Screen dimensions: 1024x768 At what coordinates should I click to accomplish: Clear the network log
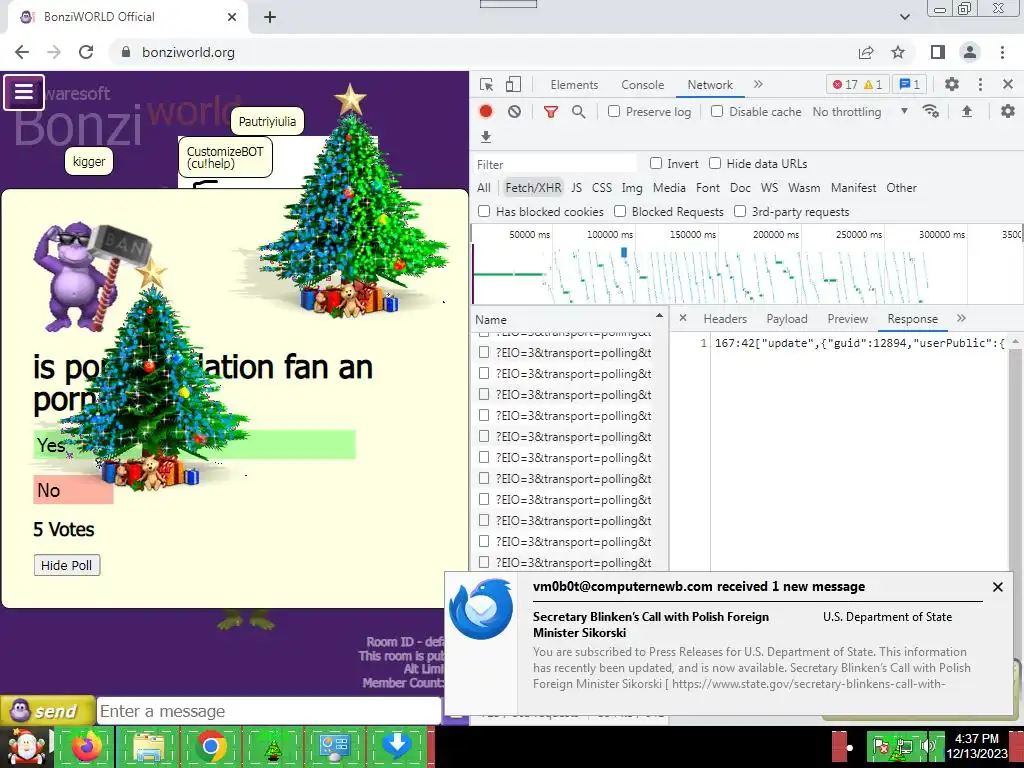(515, 112)
